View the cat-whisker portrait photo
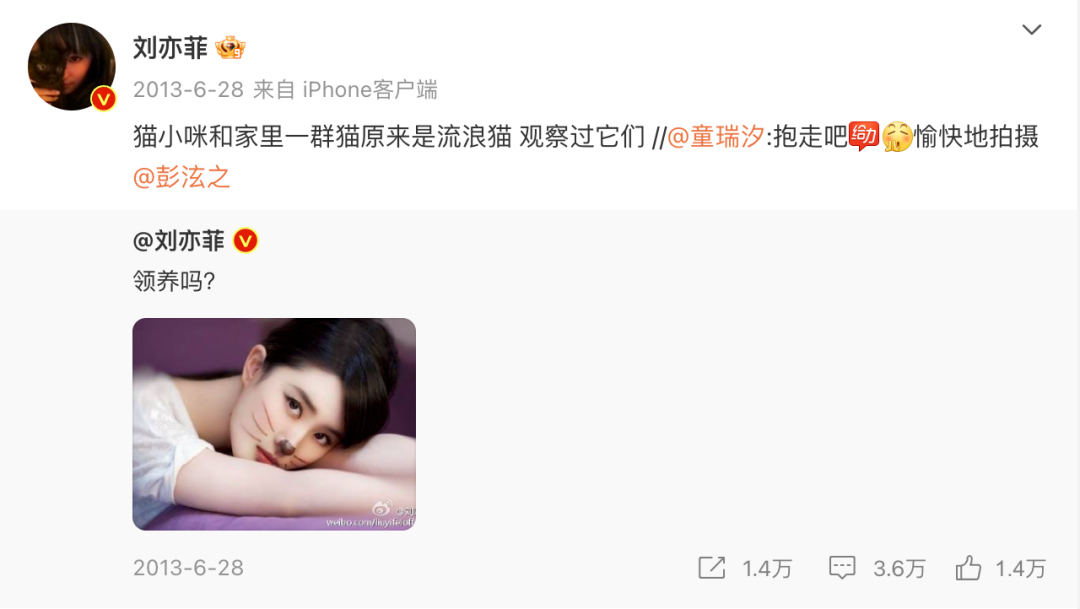 tap(274, 424)
